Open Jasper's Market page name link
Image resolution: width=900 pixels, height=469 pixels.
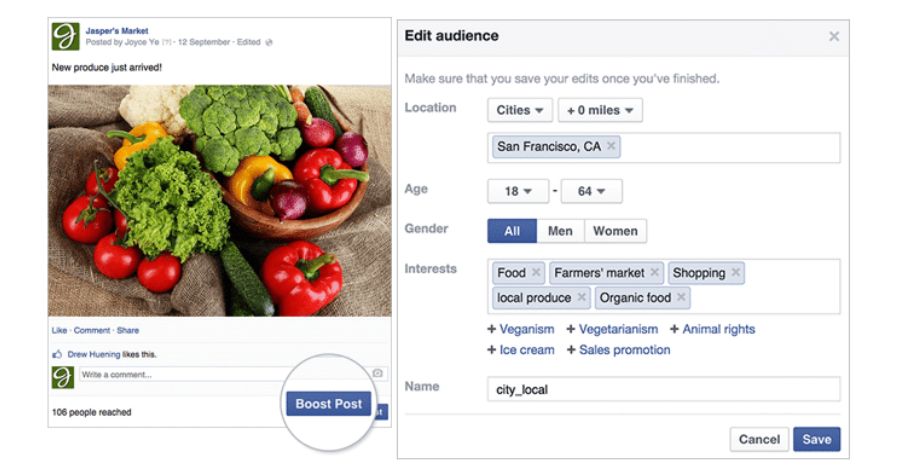[117, 30]
